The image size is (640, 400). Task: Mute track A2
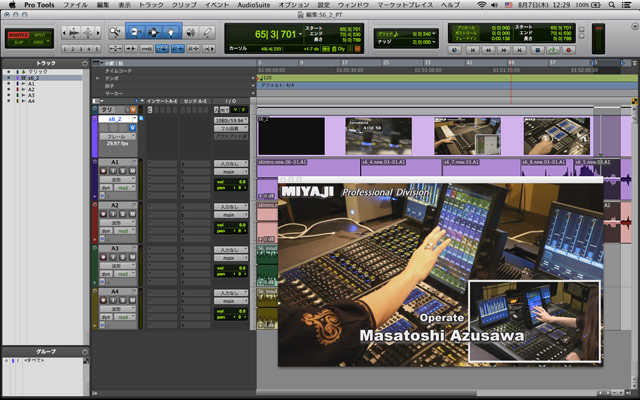click(132, 214)
